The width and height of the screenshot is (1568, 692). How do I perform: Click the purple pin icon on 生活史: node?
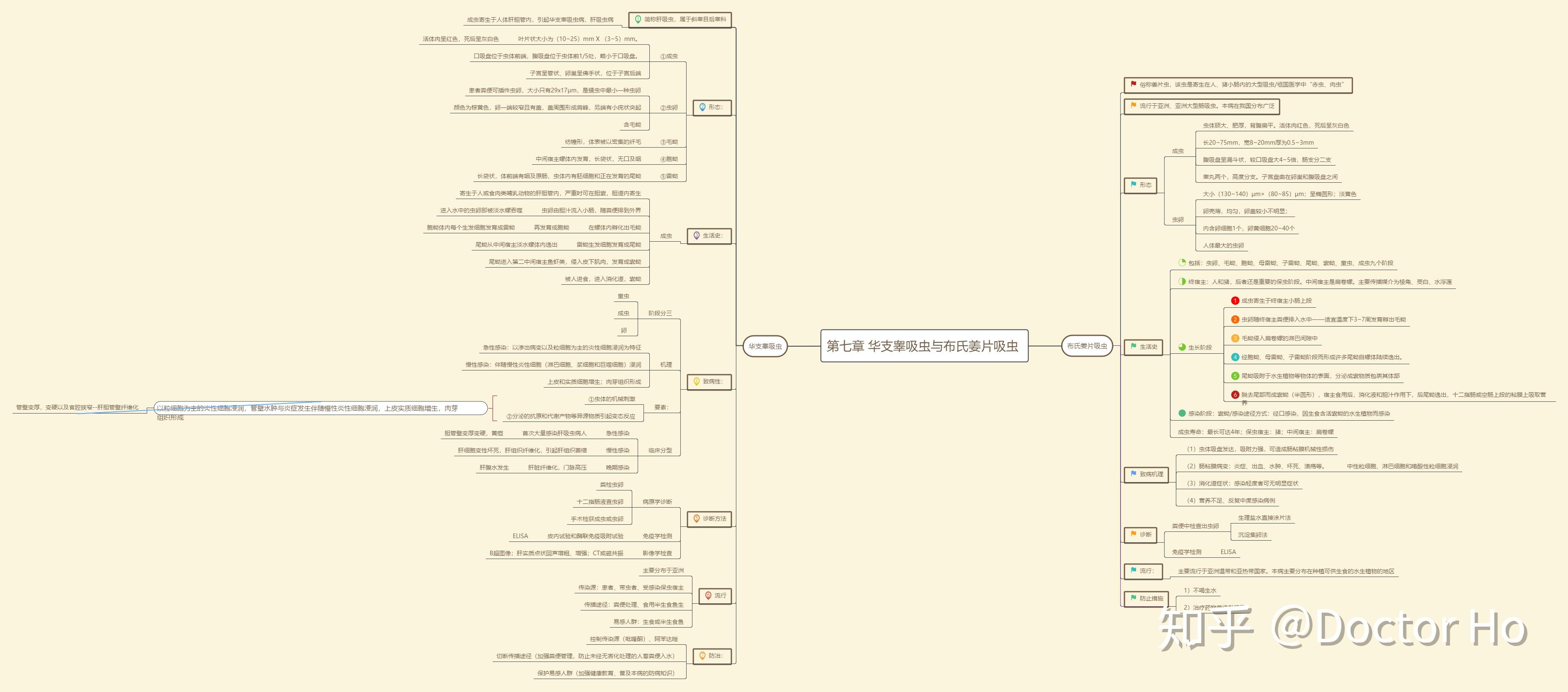pos(697,235)
